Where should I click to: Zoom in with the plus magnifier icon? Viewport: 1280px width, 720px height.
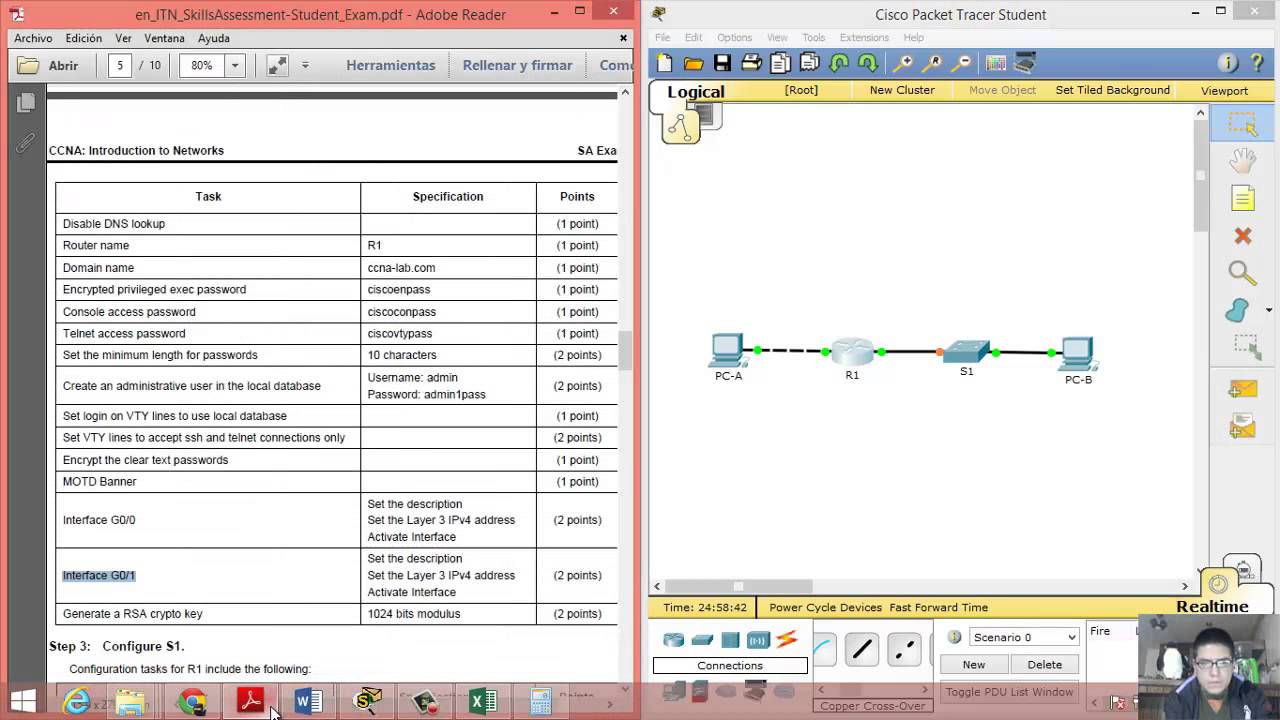coord(902,63)
